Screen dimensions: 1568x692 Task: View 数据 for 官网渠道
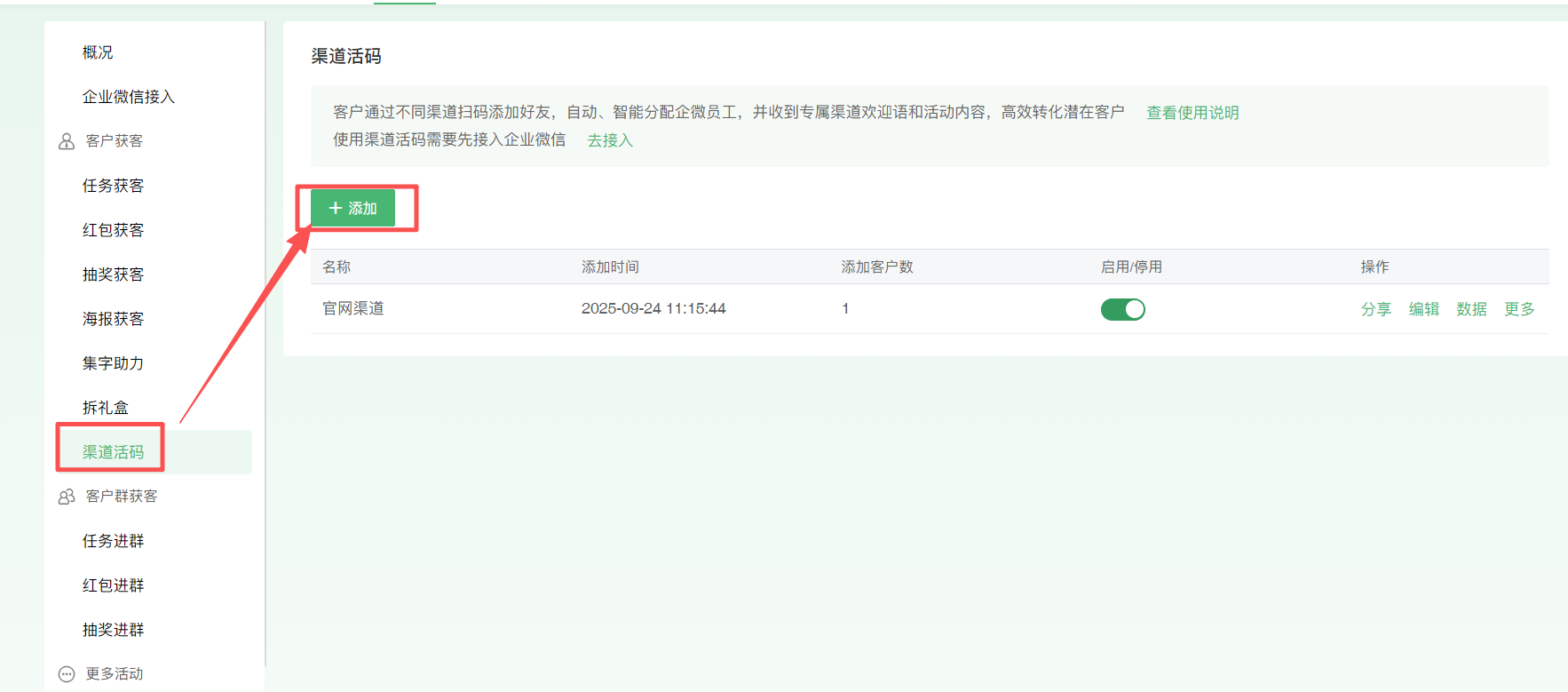[x=1471, y=309]
